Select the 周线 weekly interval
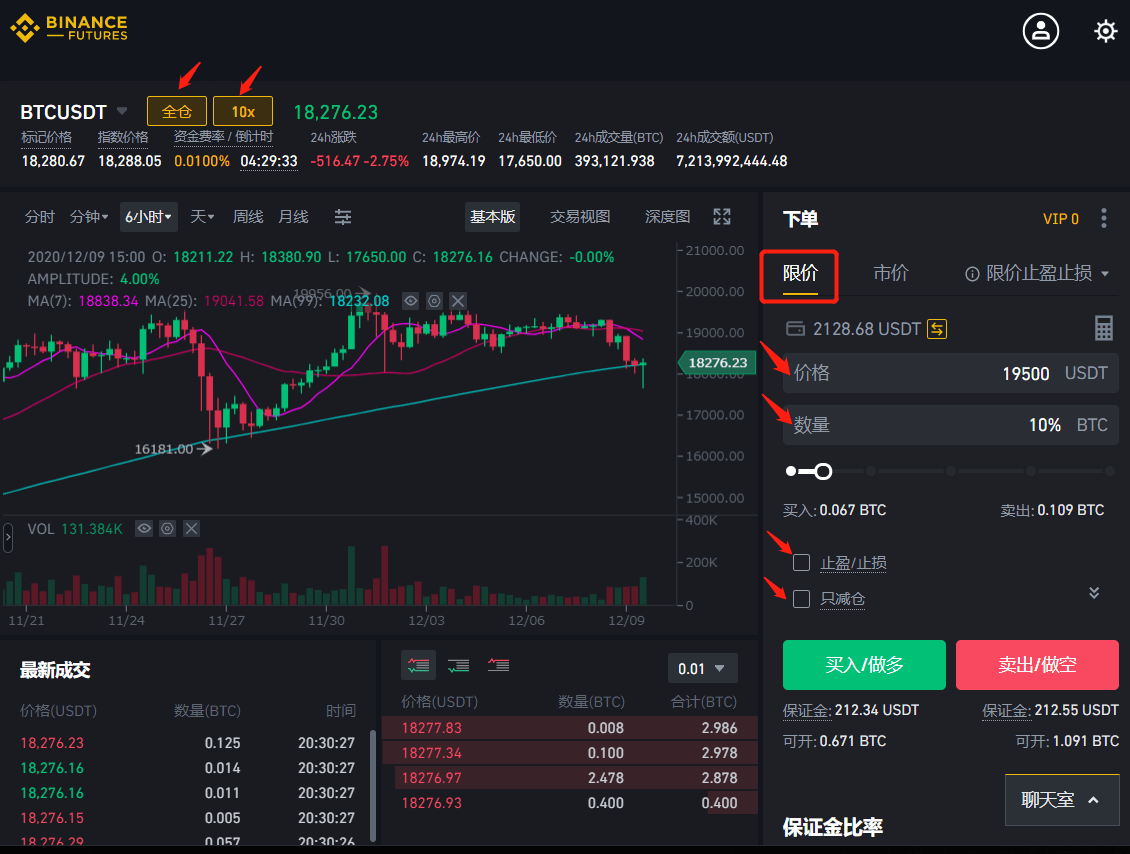The height and width of the screenshot is (854, 1130). click(248, 217)
